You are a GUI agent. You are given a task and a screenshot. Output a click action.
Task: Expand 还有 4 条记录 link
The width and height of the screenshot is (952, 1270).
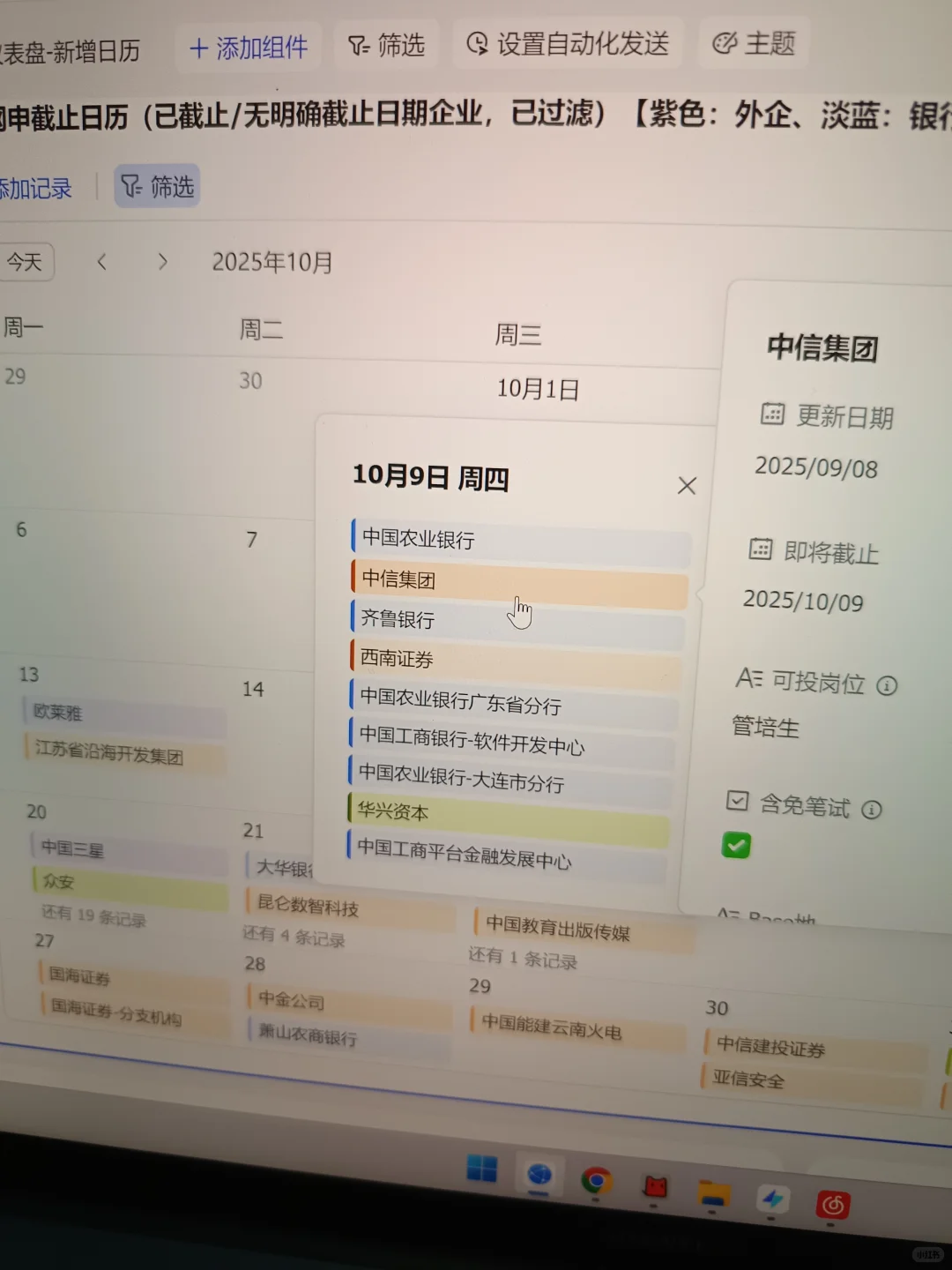coord(294,937)
